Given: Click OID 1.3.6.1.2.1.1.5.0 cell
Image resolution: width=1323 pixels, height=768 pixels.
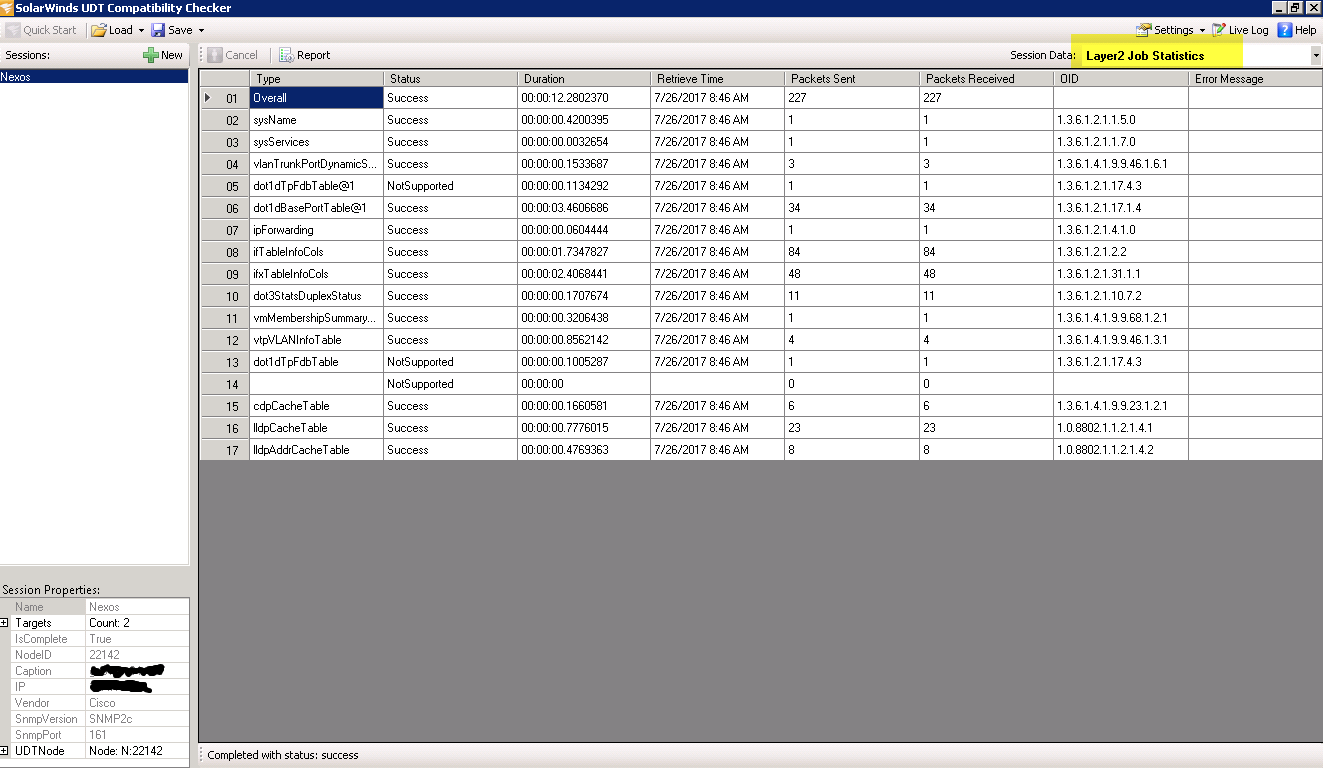Looking at the screenshot, I should 1121,120.
